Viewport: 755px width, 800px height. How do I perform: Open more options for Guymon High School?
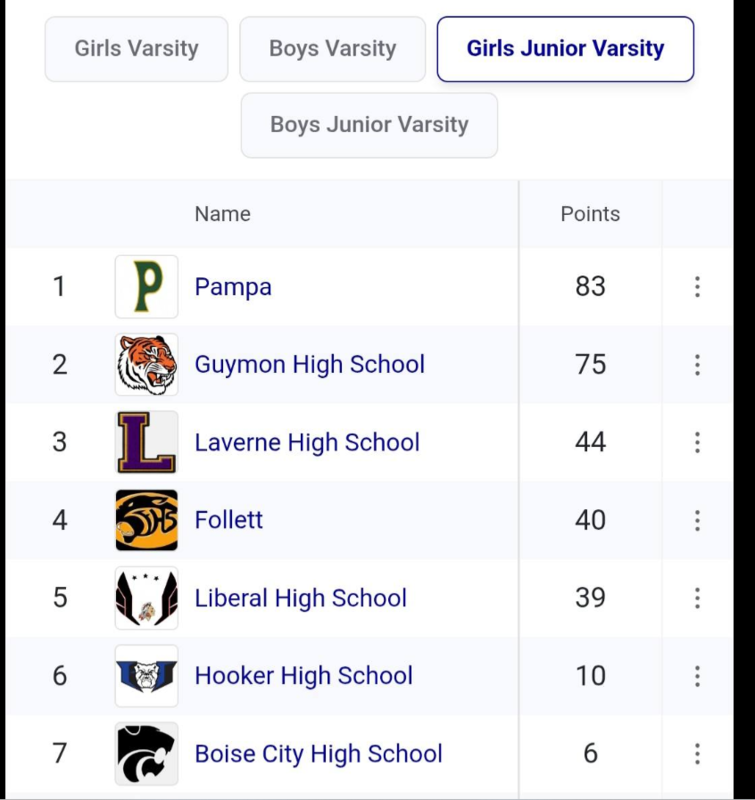click(x=697, y=365)
